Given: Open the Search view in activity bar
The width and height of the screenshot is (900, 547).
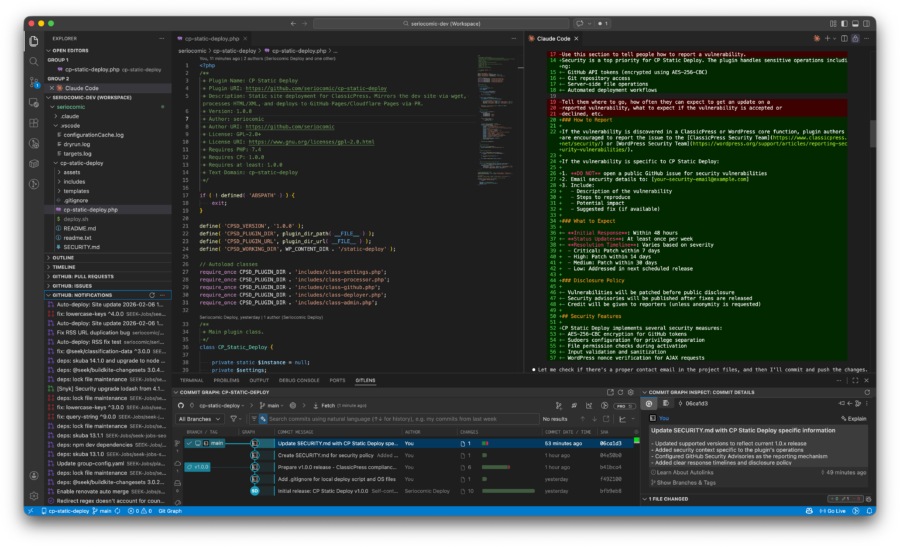Looking at the screenshot, I should (x=33, y=61).
